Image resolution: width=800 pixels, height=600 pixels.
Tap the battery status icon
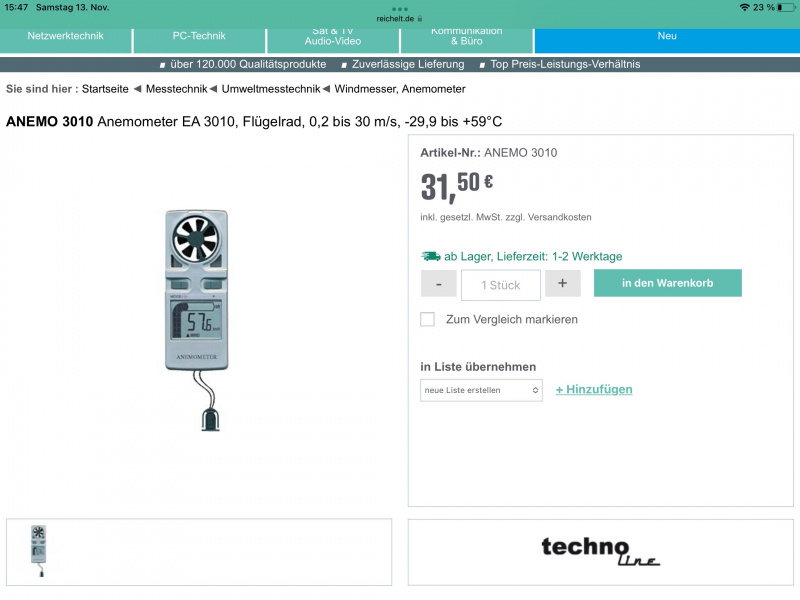tap(786, 7)
